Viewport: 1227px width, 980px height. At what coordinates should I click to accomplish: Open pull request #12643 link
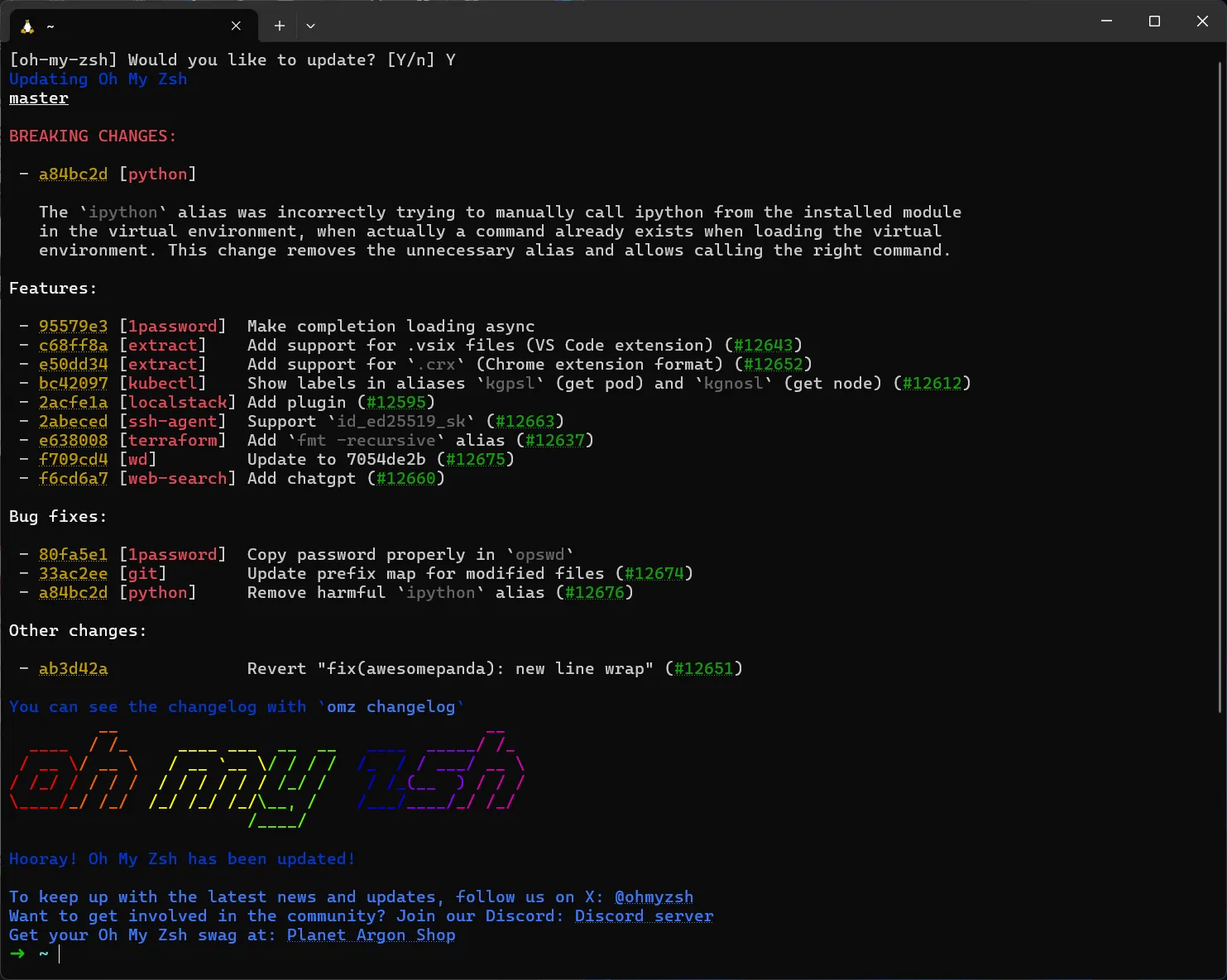[x=763, y=345]
